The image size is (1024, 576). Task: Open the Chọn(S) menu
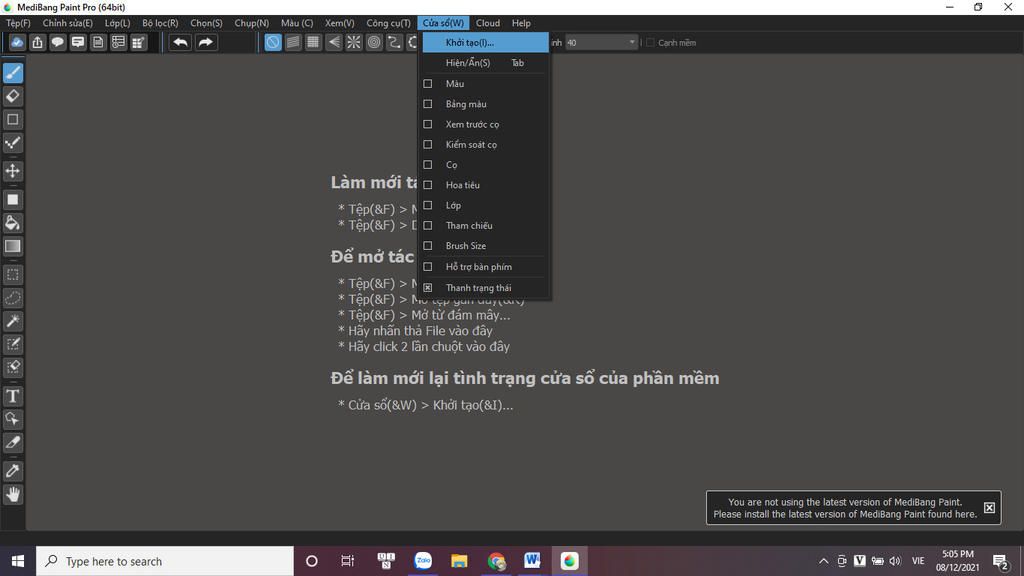coord(206,23)
